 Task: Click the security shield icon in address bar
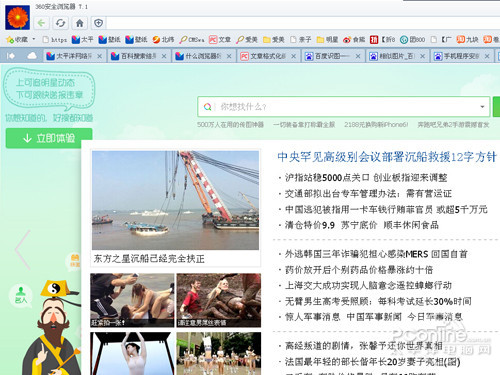coord(98,23)
